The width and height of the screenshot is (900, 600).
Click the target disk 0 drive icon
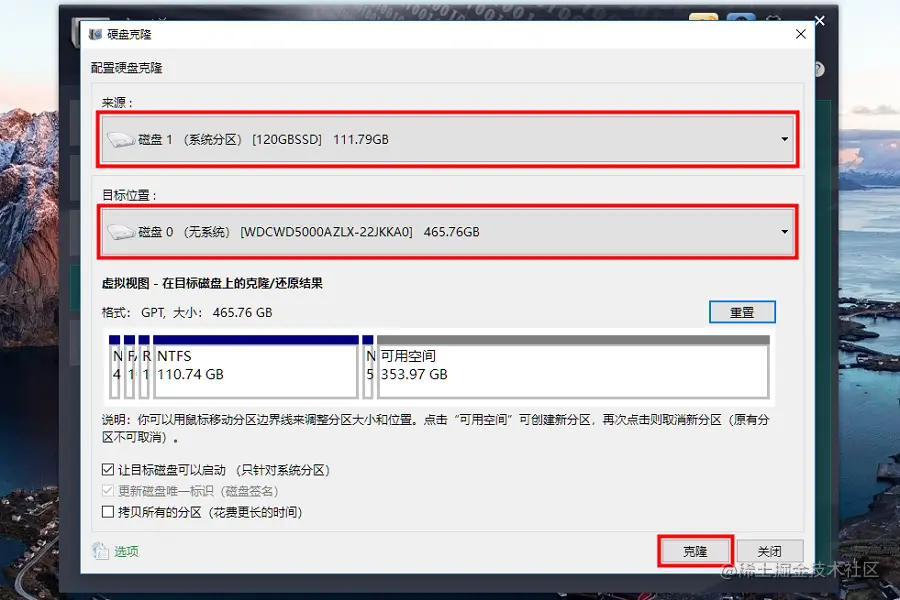(x=121, y=232)
